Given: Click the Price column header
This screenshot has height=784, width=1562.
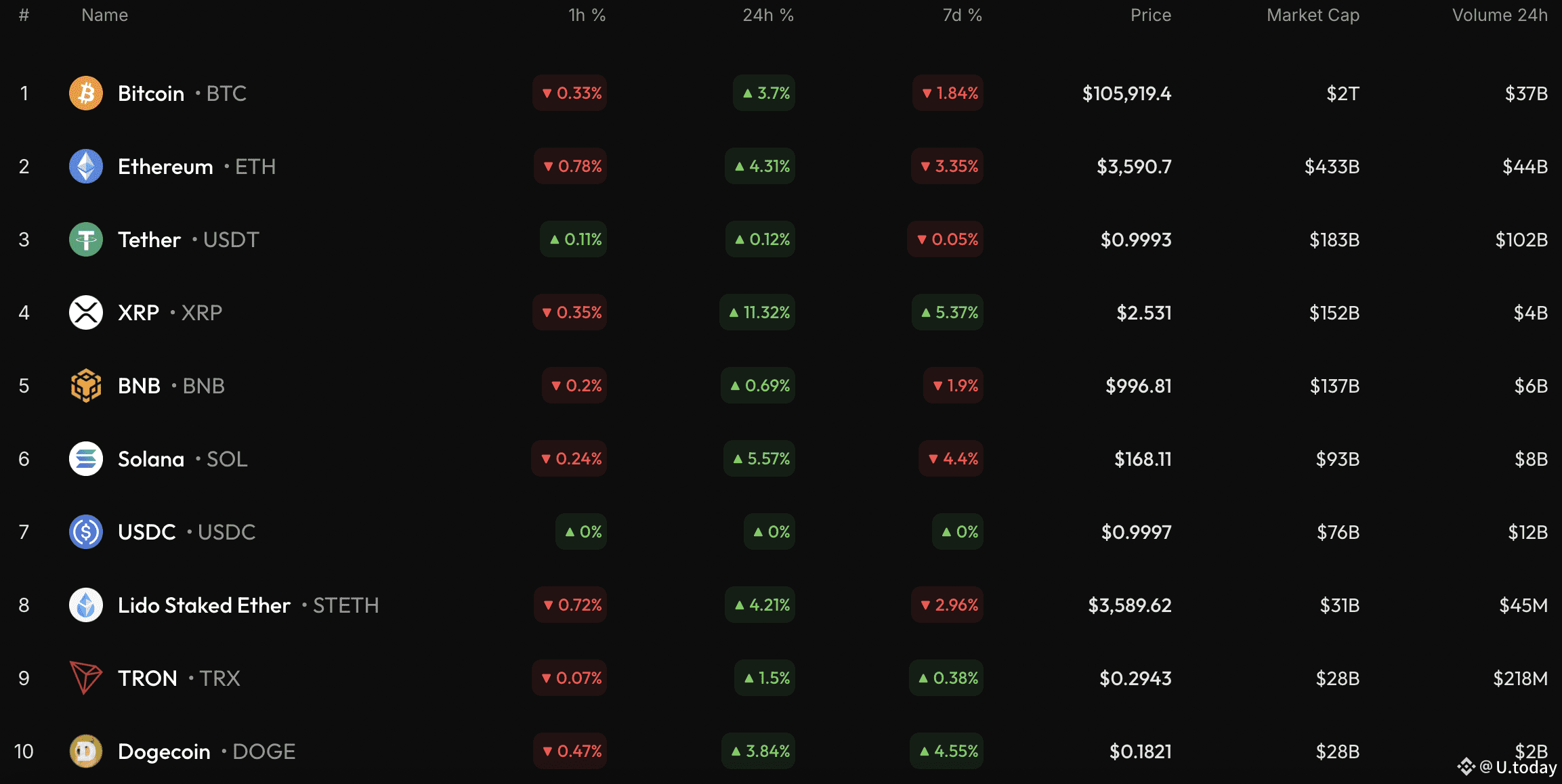Looking at the screenshot, I should click(x=1150, y=15).
